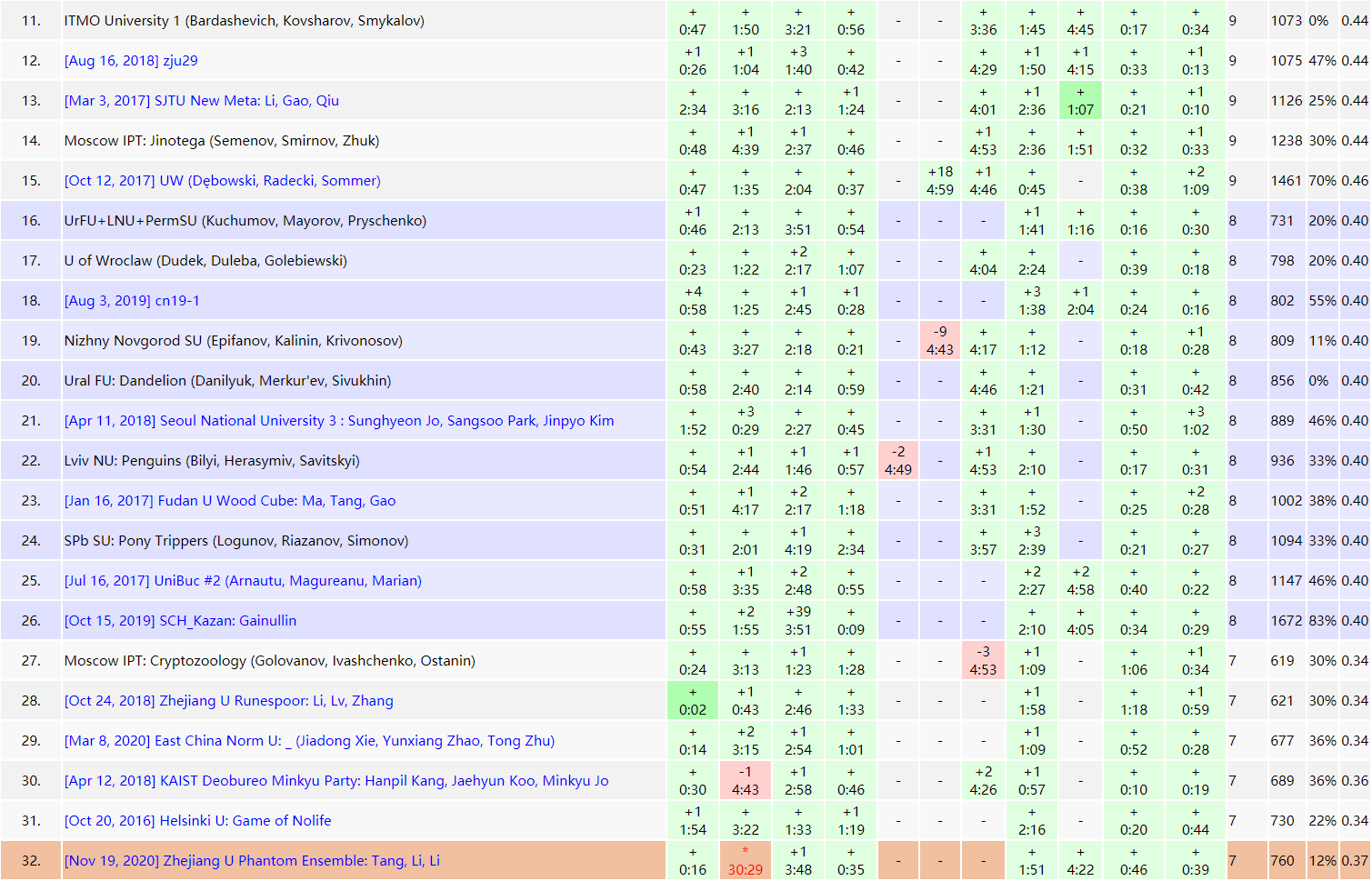Image resolution: width=1372 pixels, height=881 pixels.
Task: Click Fudan U Wood Cube link
Action: tap(229, 501)
